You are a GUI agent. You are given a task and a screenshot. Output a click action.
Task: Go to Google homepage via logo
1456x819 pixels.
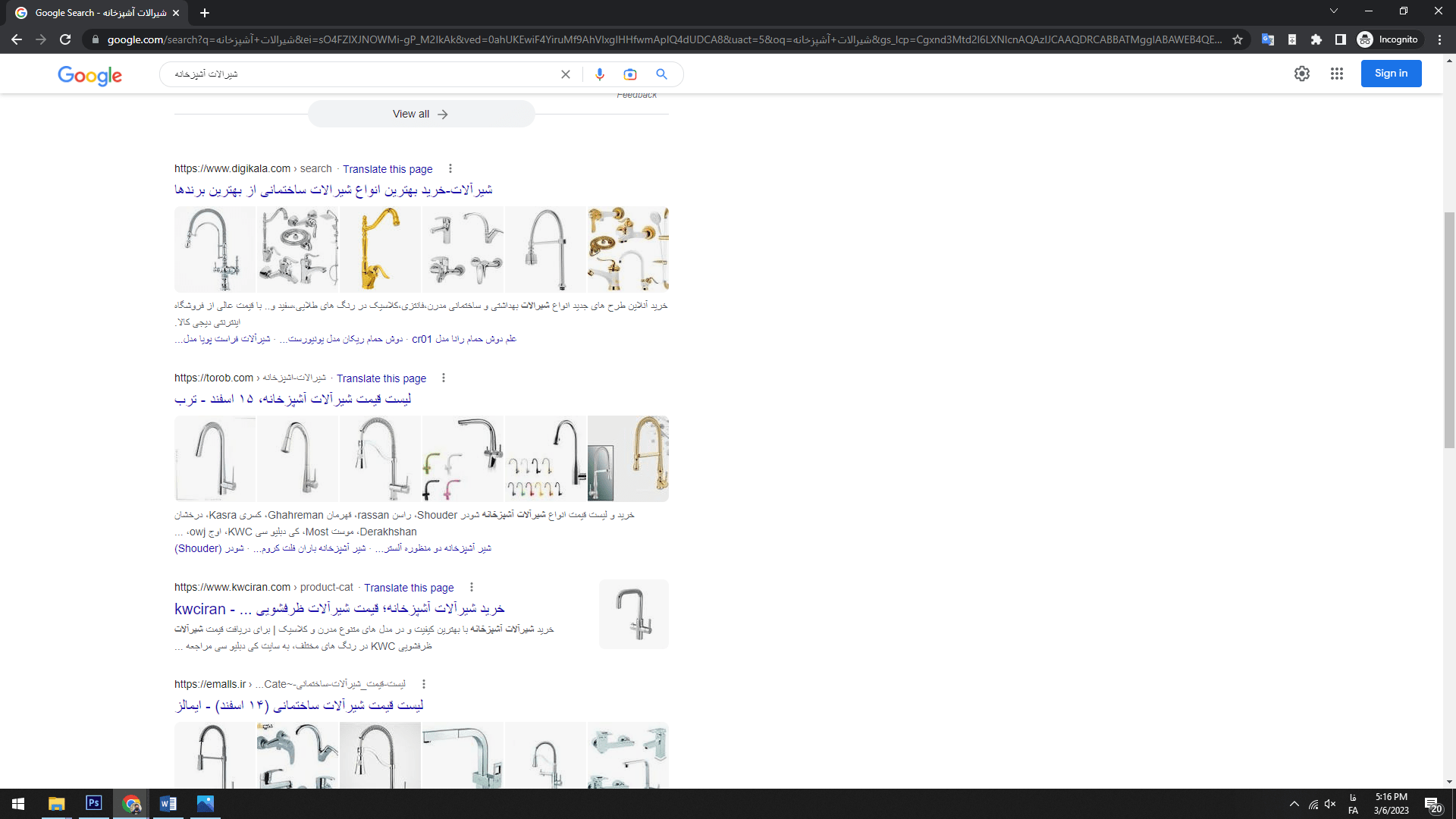point(89,75)
